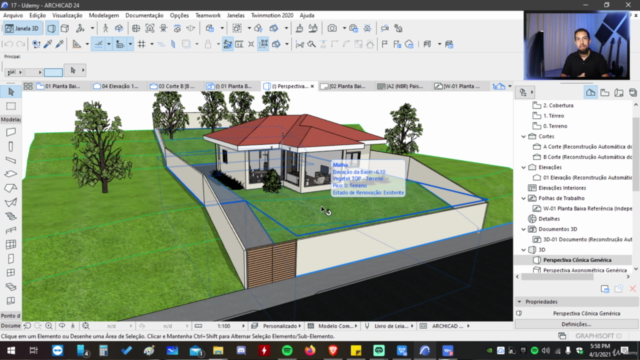640x360 pixels.
Task: Click the Definições... button
Action: 576,324
